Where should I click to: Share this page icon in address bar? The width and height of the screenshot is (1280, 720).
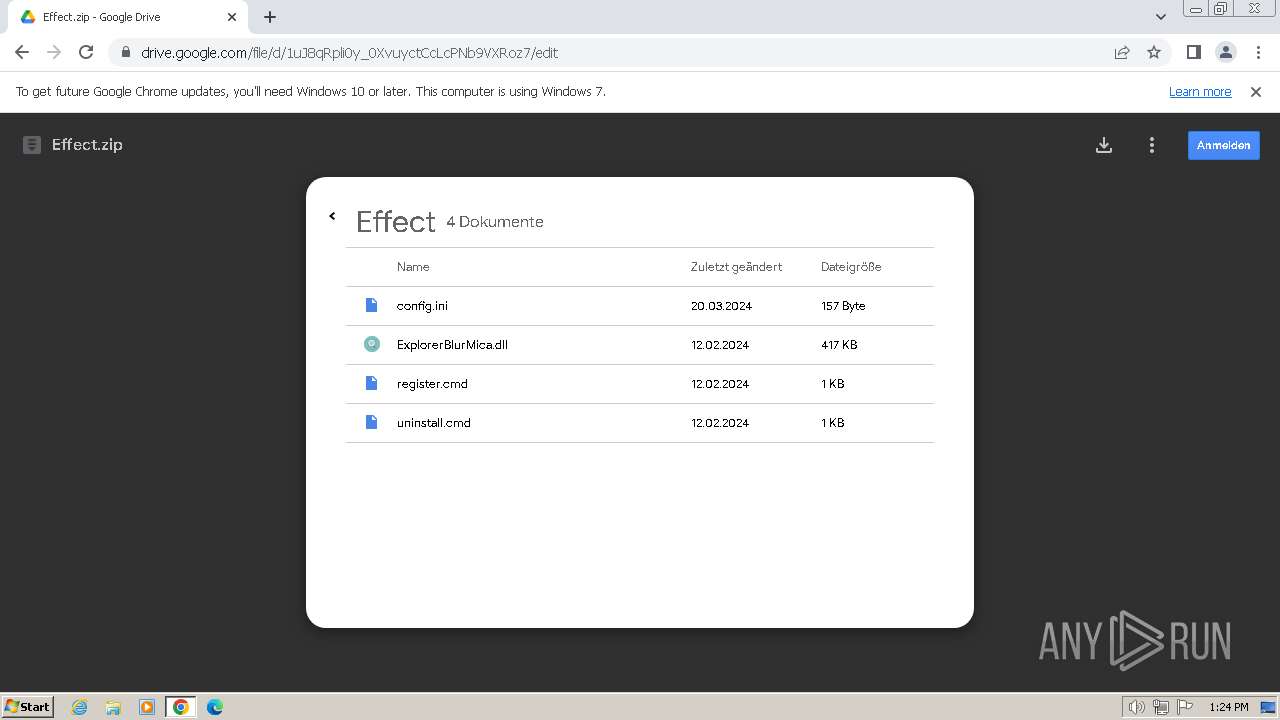tap(1122, 53)
